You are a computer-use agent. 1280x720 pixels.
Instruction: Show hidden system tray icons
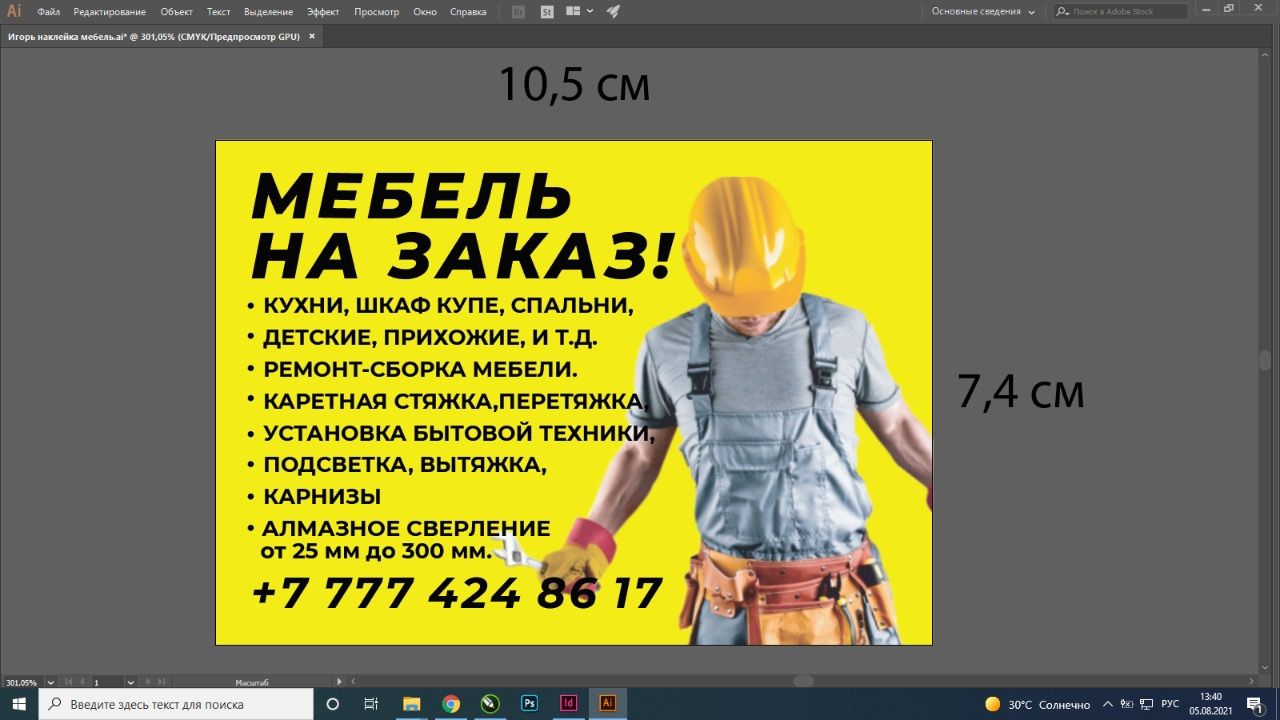coord(1108,704)
